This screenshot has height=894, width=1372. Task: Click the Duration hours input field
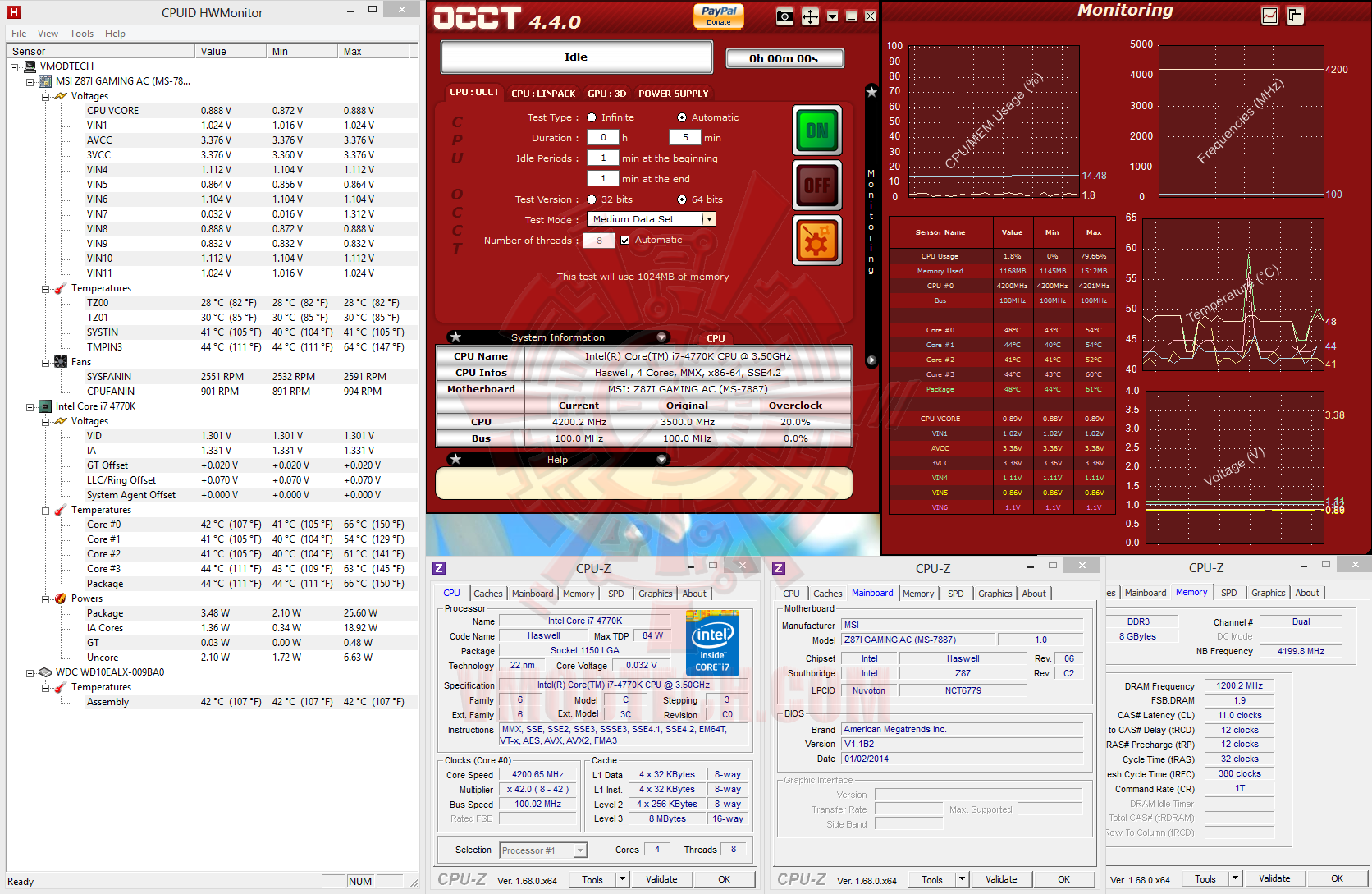[x=603, y=138]
